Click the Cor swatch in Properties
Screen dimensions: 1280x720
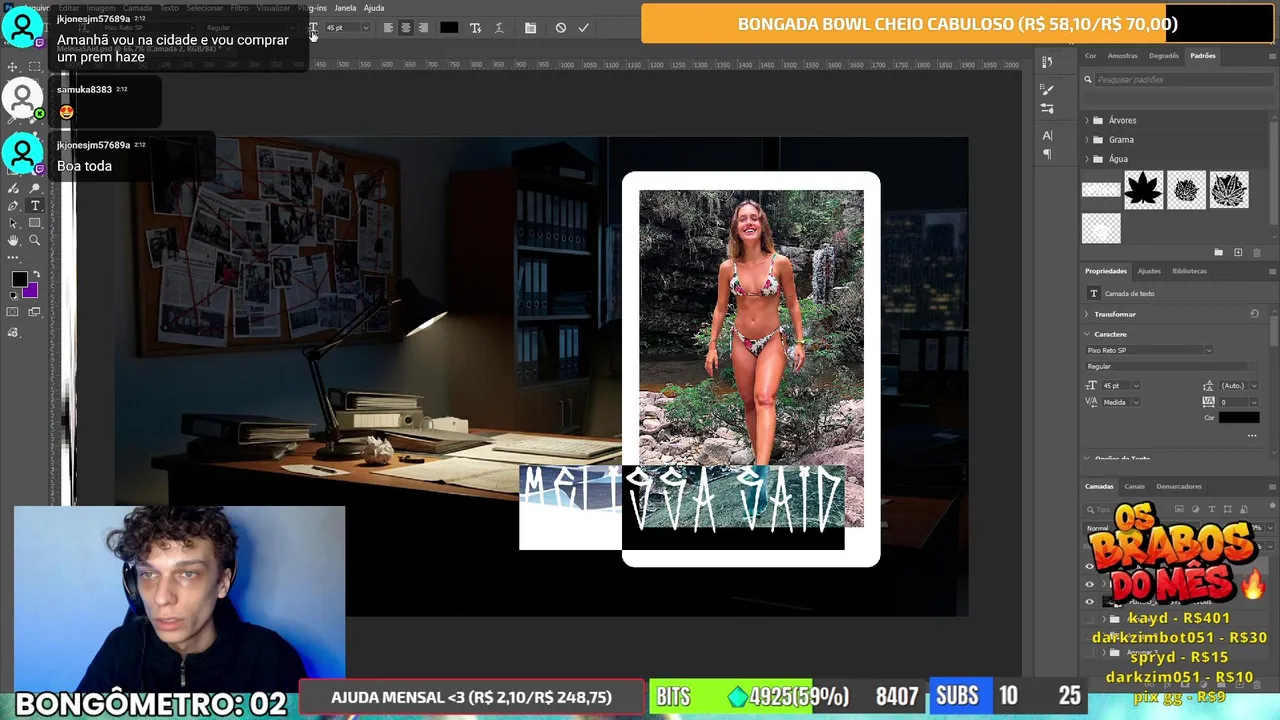tap(1239, 417)
